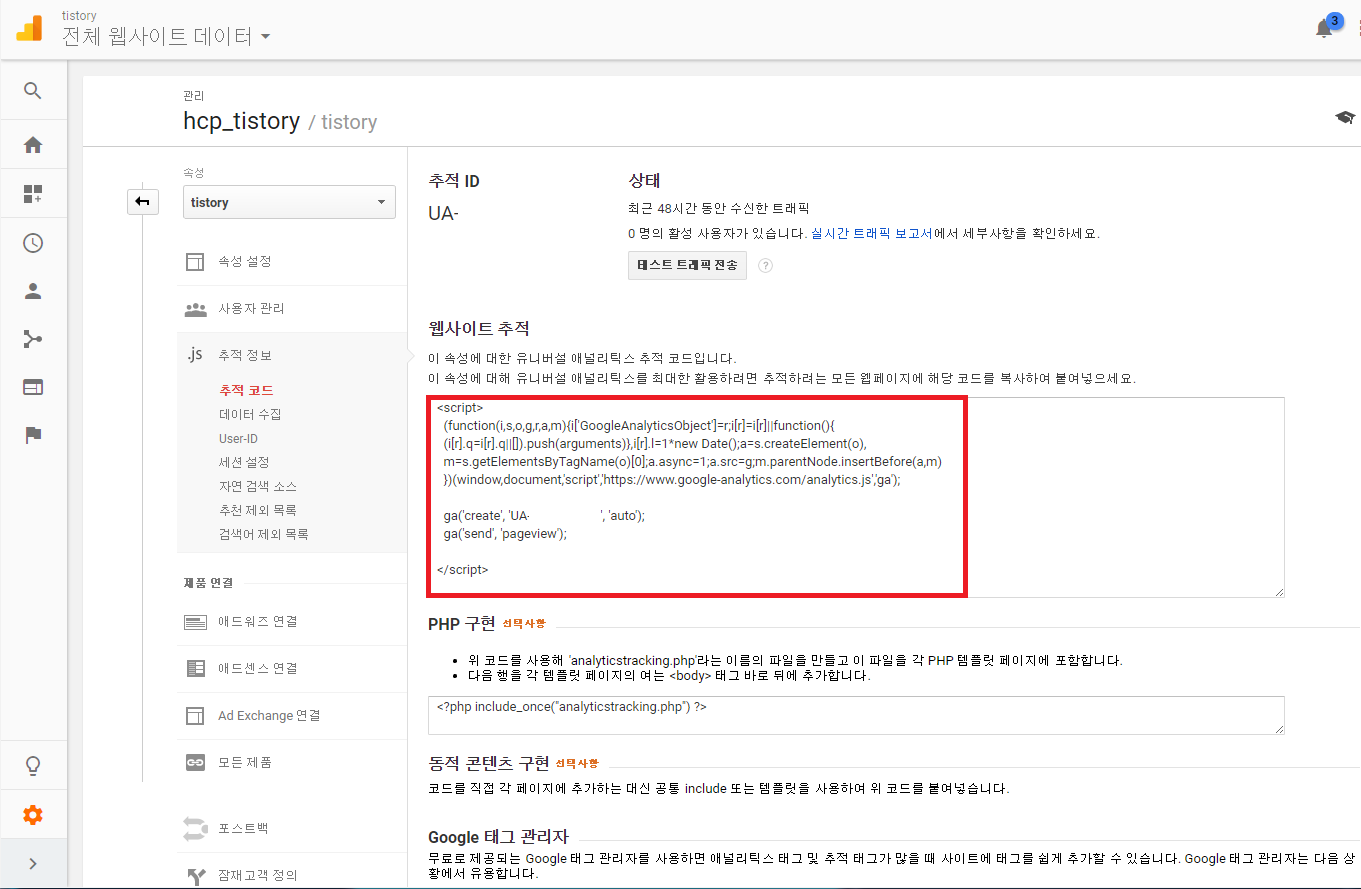Open Acquisition arrows icon in sidebar
The width and height of the screenshot is (1361, 889).
33,339
